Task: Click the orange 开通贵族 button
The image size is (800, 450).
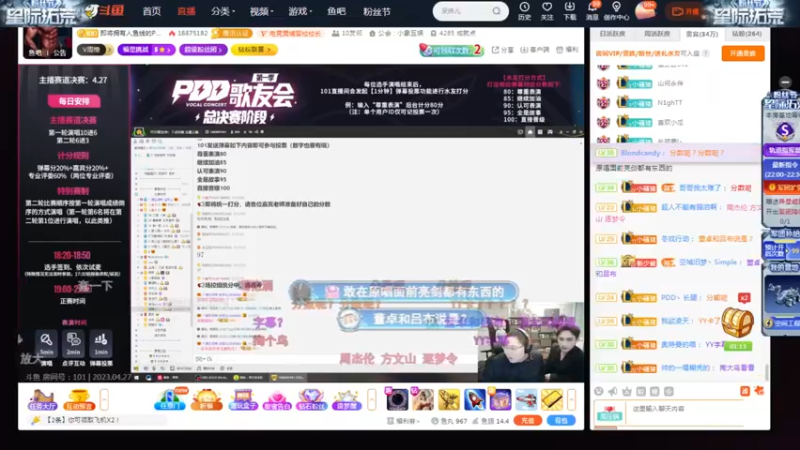Action: tap(743, 53)
